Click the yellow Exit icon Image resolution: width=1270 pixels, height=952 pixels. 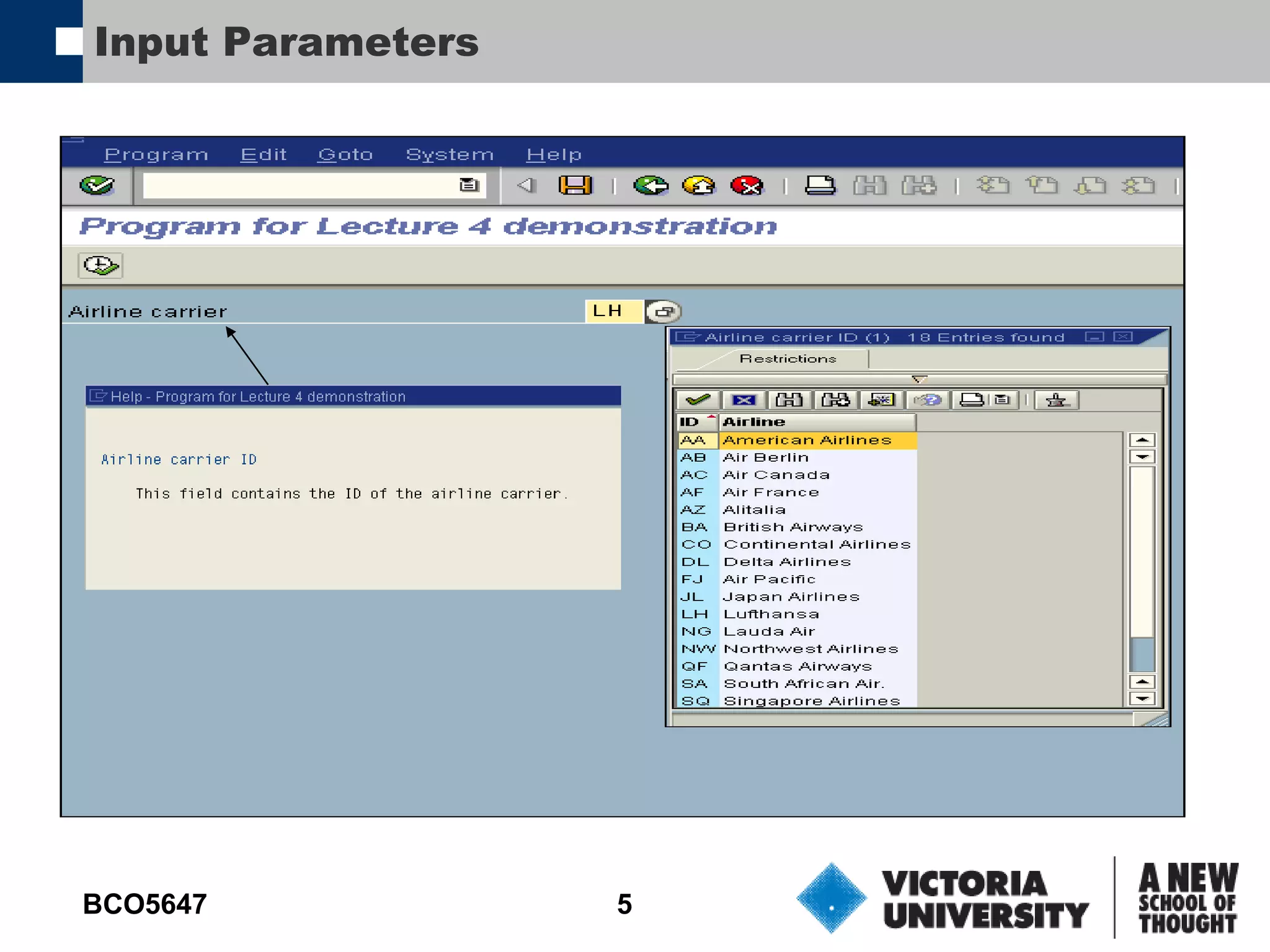(x=699, y=185)
